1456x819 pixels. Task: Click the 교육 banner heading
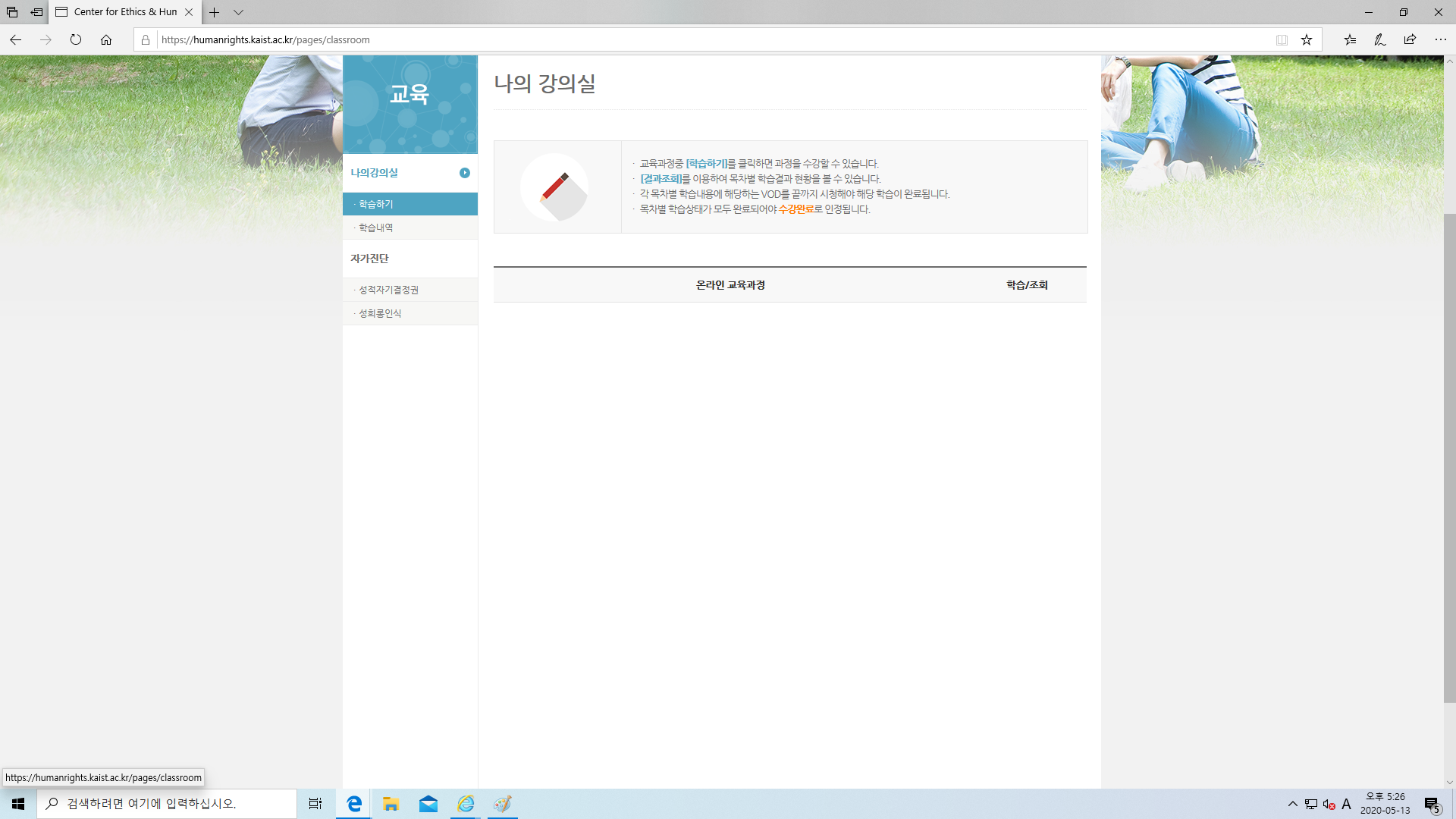click(x=409, y=94)
